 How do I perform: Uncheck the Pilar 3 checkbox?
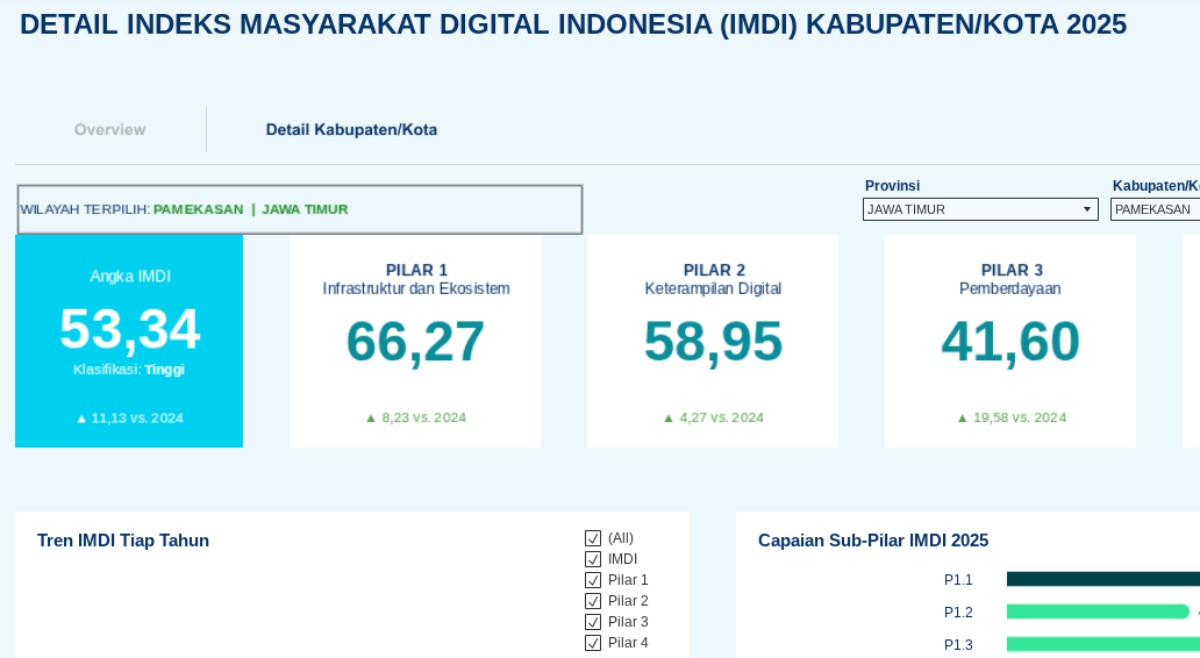[x=593, y=622]
